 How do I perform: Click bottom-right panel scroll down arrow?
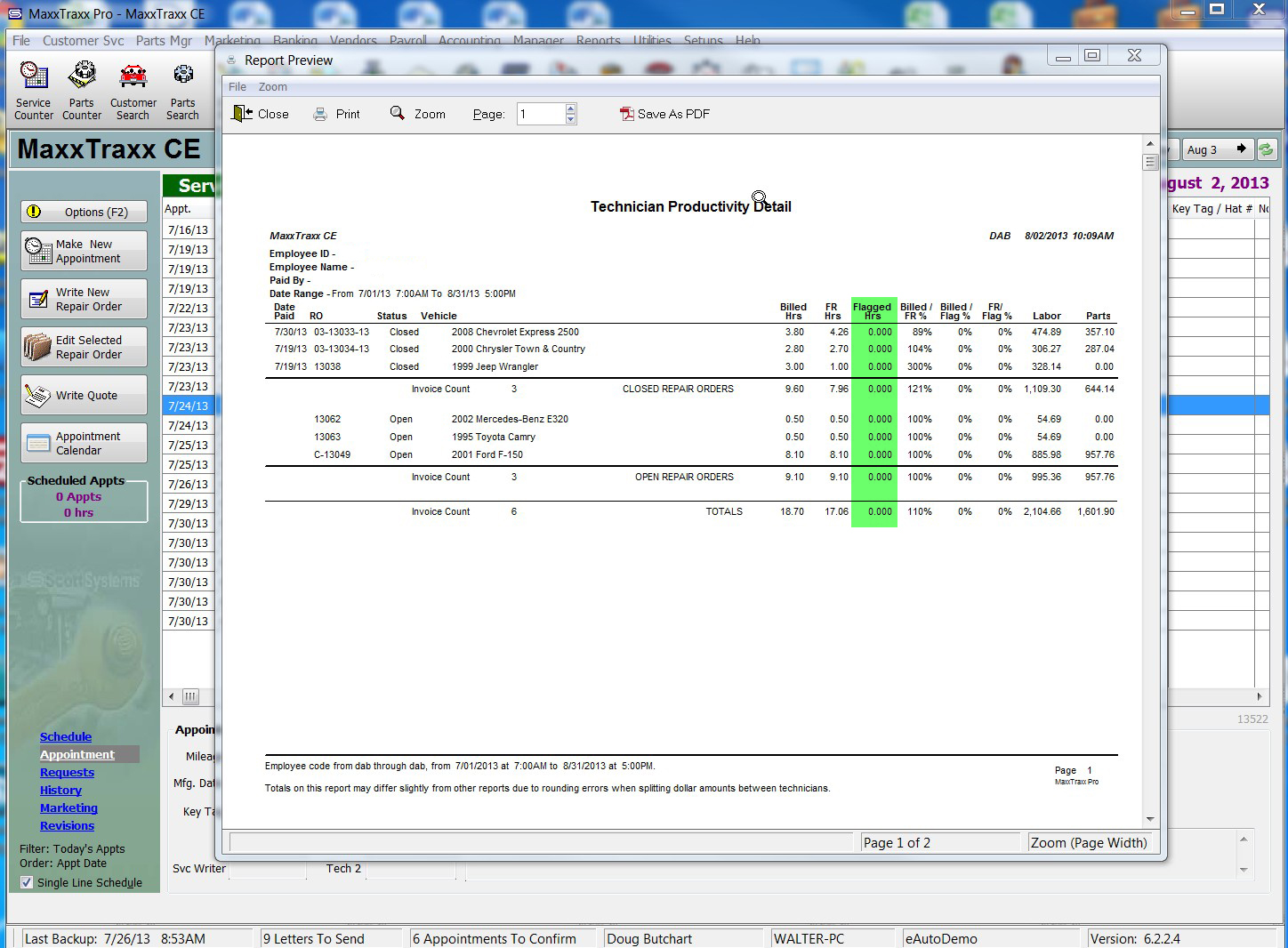[1244, 870]
